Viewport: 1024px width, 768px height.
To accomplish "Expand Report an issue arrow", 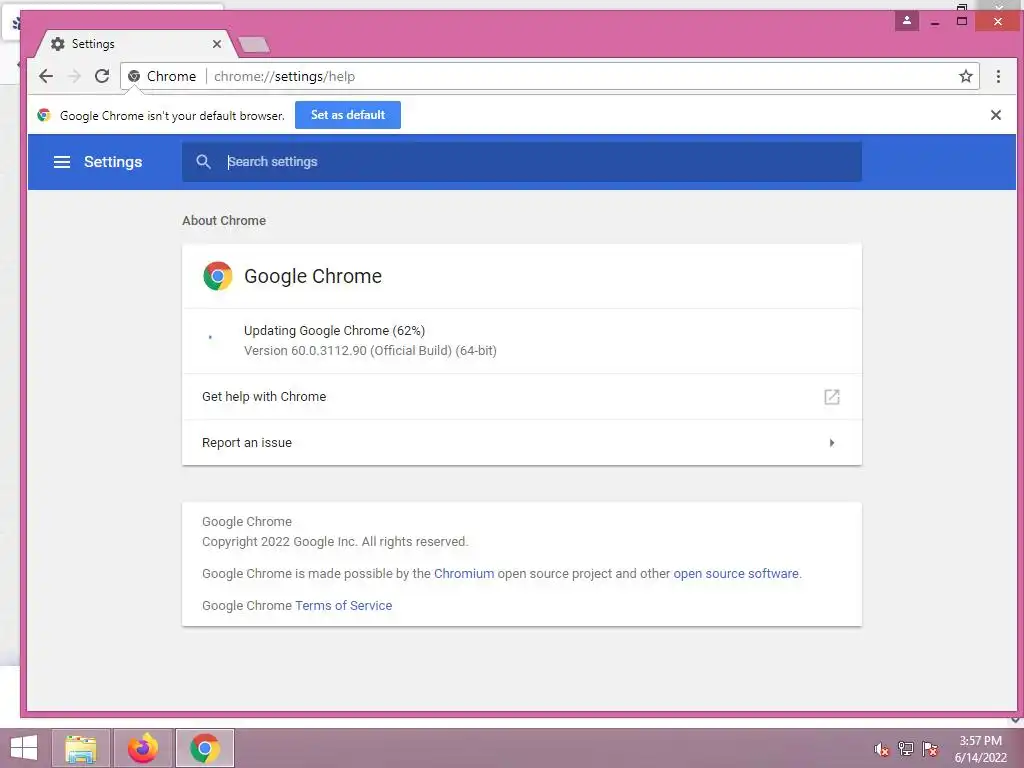I will [831, 443].
